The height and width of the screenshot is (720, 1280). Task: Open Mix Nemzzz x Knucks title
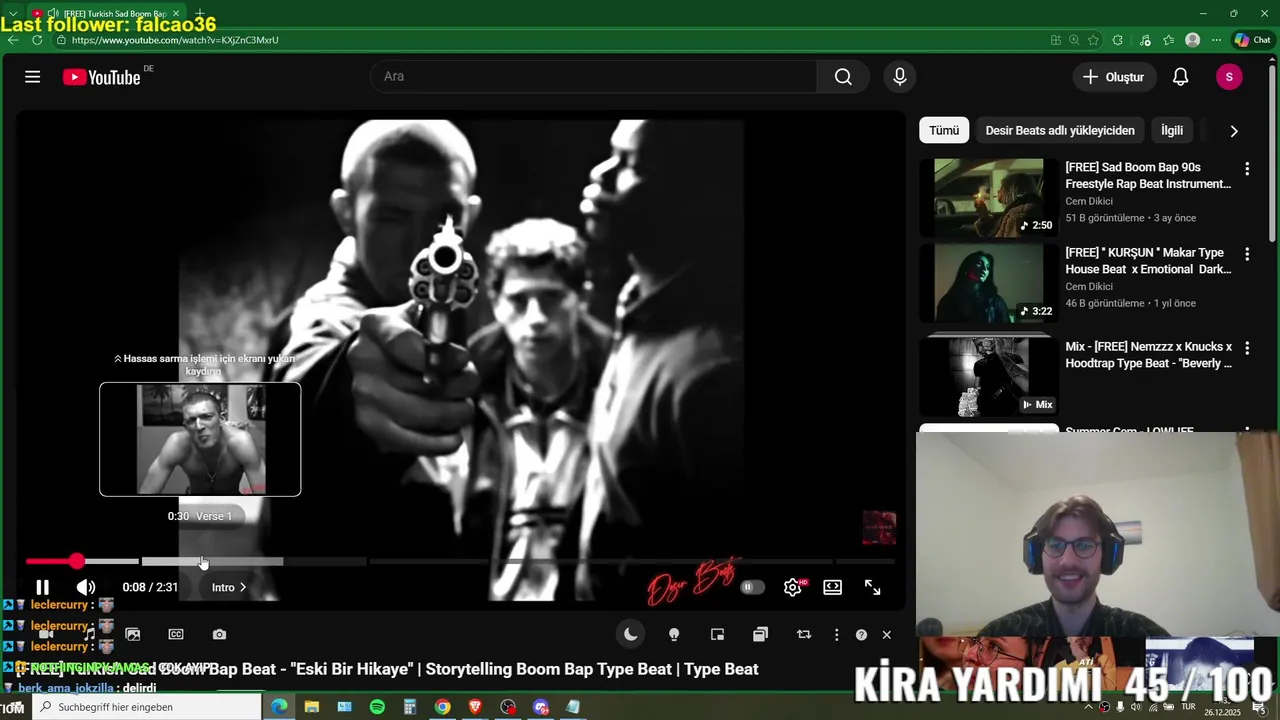(x=1149, y=355)
